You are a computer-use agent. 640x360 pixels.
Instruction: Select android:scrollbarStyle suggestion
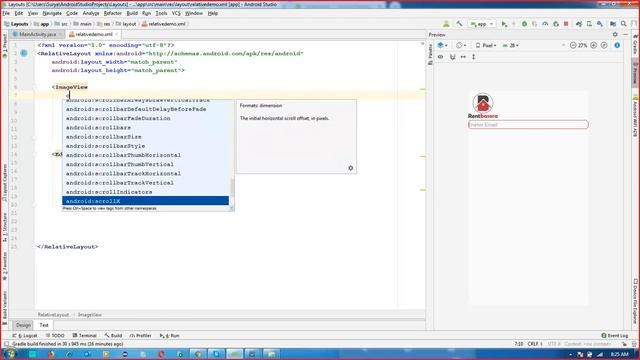tap(145, 146)
